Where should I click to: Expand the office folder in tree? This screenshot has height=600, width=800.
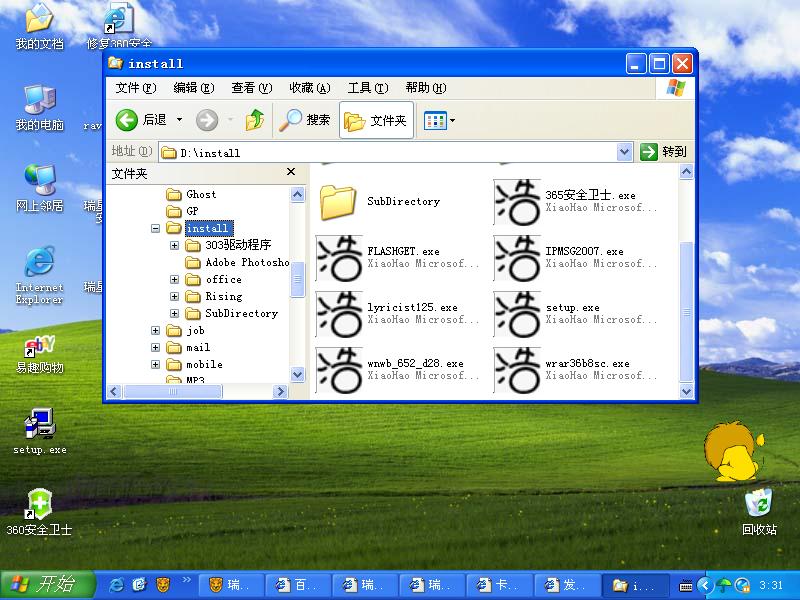[175, 280]
